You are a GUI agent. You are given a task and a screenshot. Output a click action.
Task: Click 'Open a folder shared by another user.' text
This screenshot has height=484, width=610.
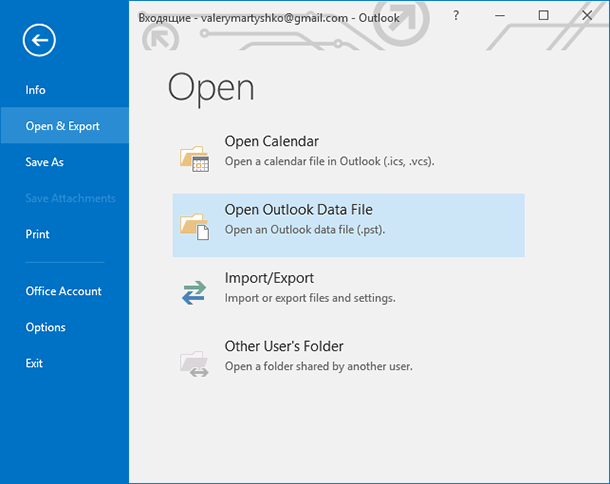(x=319, y=367)
